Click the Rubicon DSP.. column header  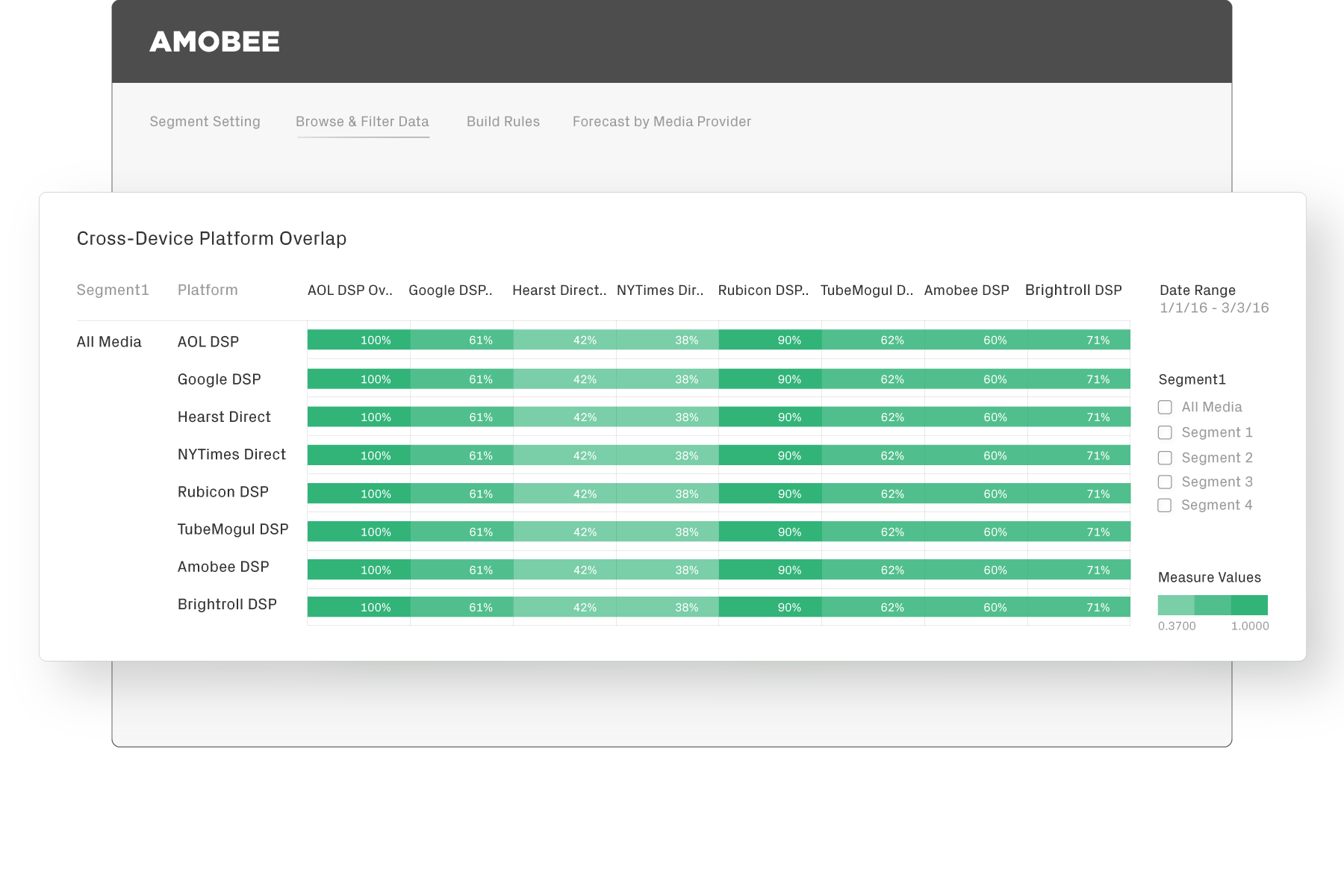(763, 290)
